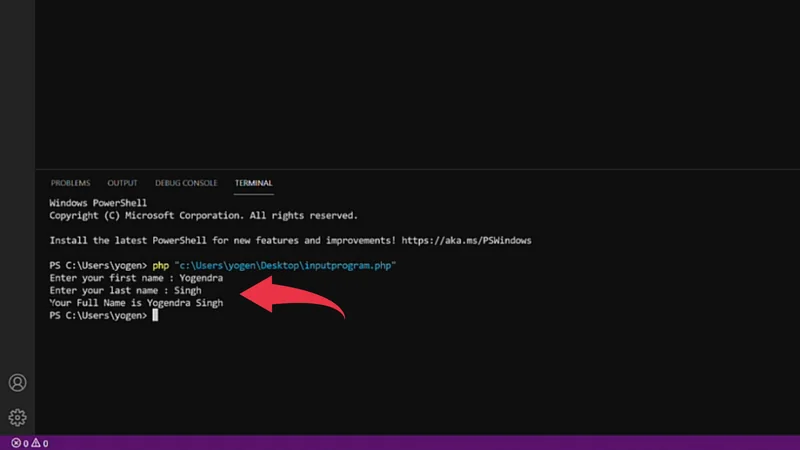Click the 'Windows PowerShell' header line
The width and height of the screenshot is (800, 450).
coord(98,203)
